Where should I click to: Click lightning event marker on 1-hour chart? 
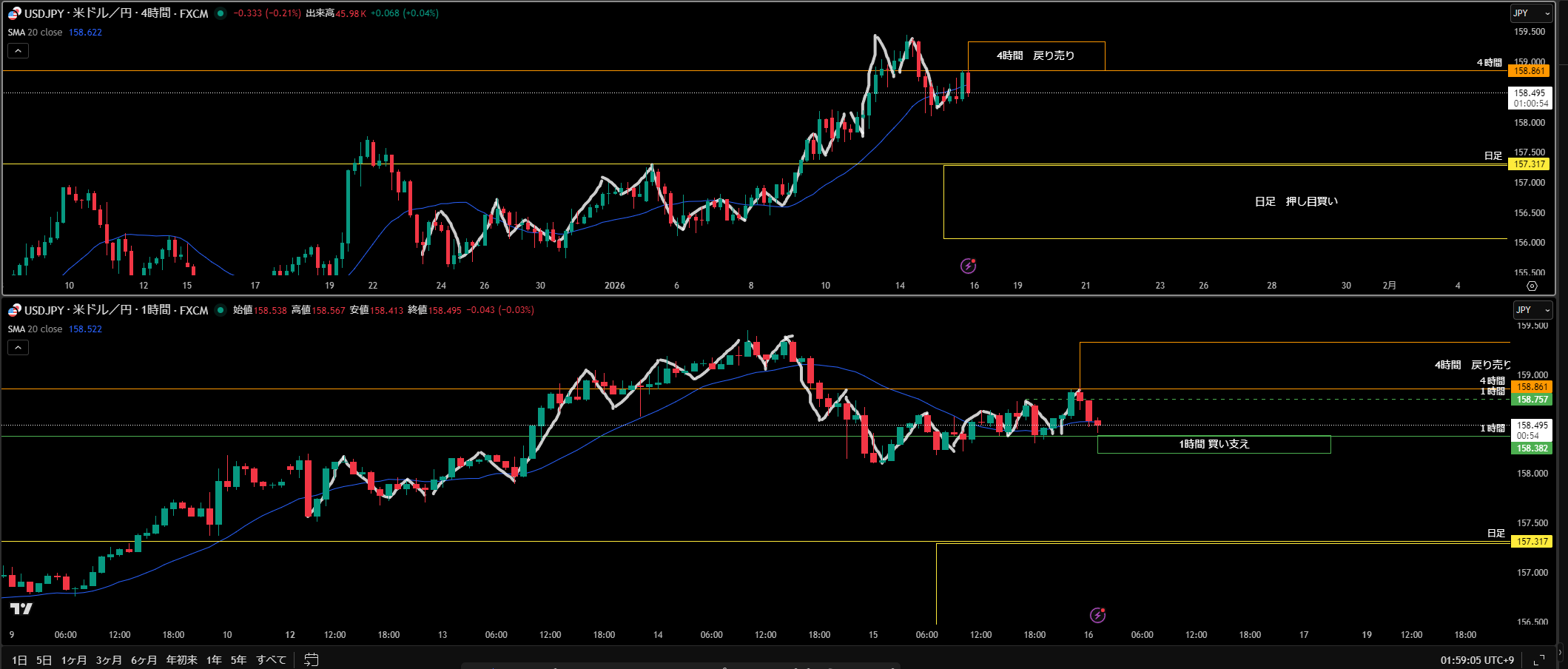[x=1097, y=615]
